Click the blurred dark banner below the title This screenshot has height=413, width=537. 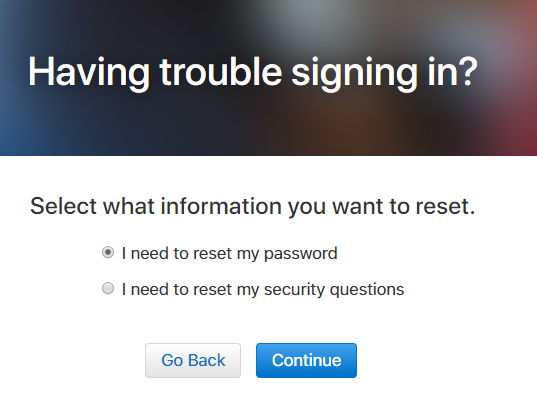coord(268,125)
